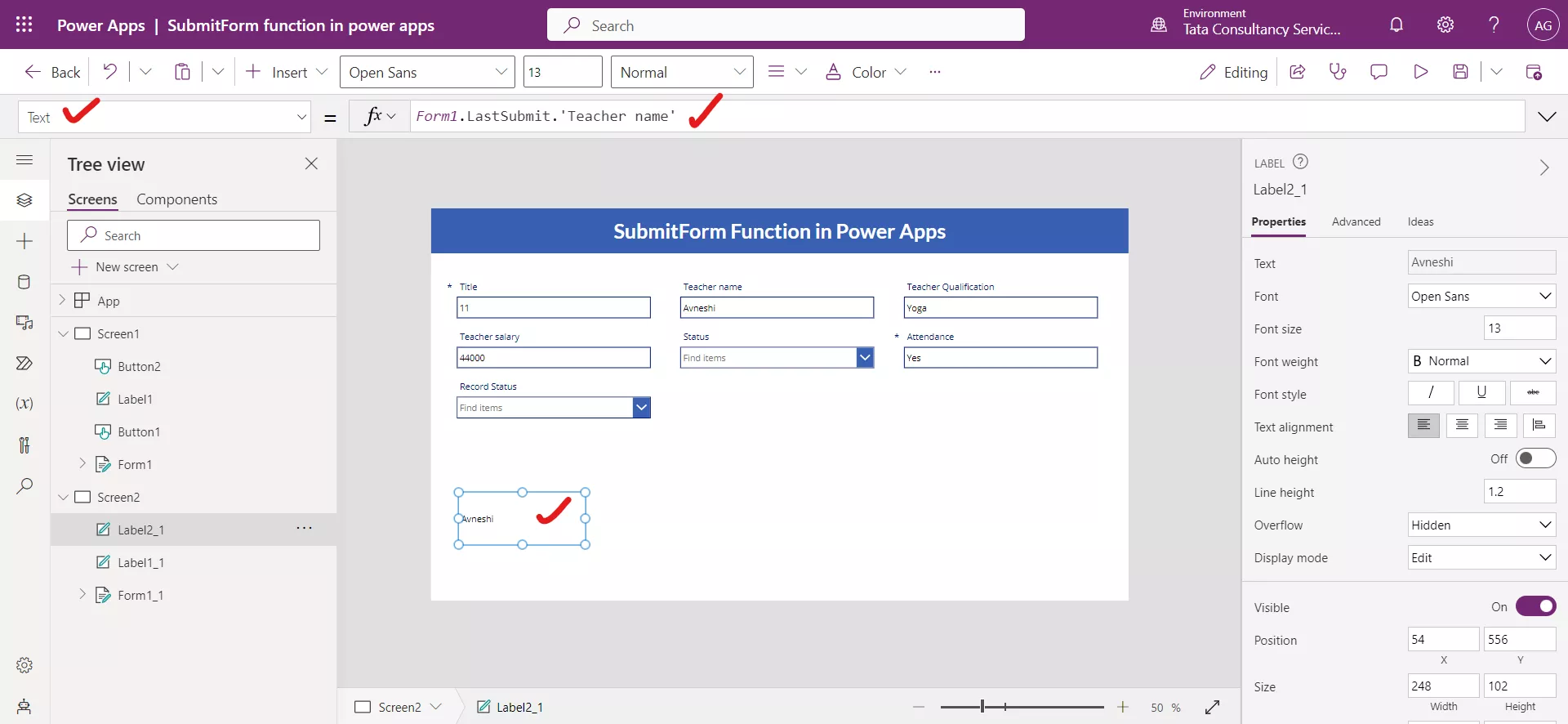Set text alignment to justify

[x=1539, y=426]
